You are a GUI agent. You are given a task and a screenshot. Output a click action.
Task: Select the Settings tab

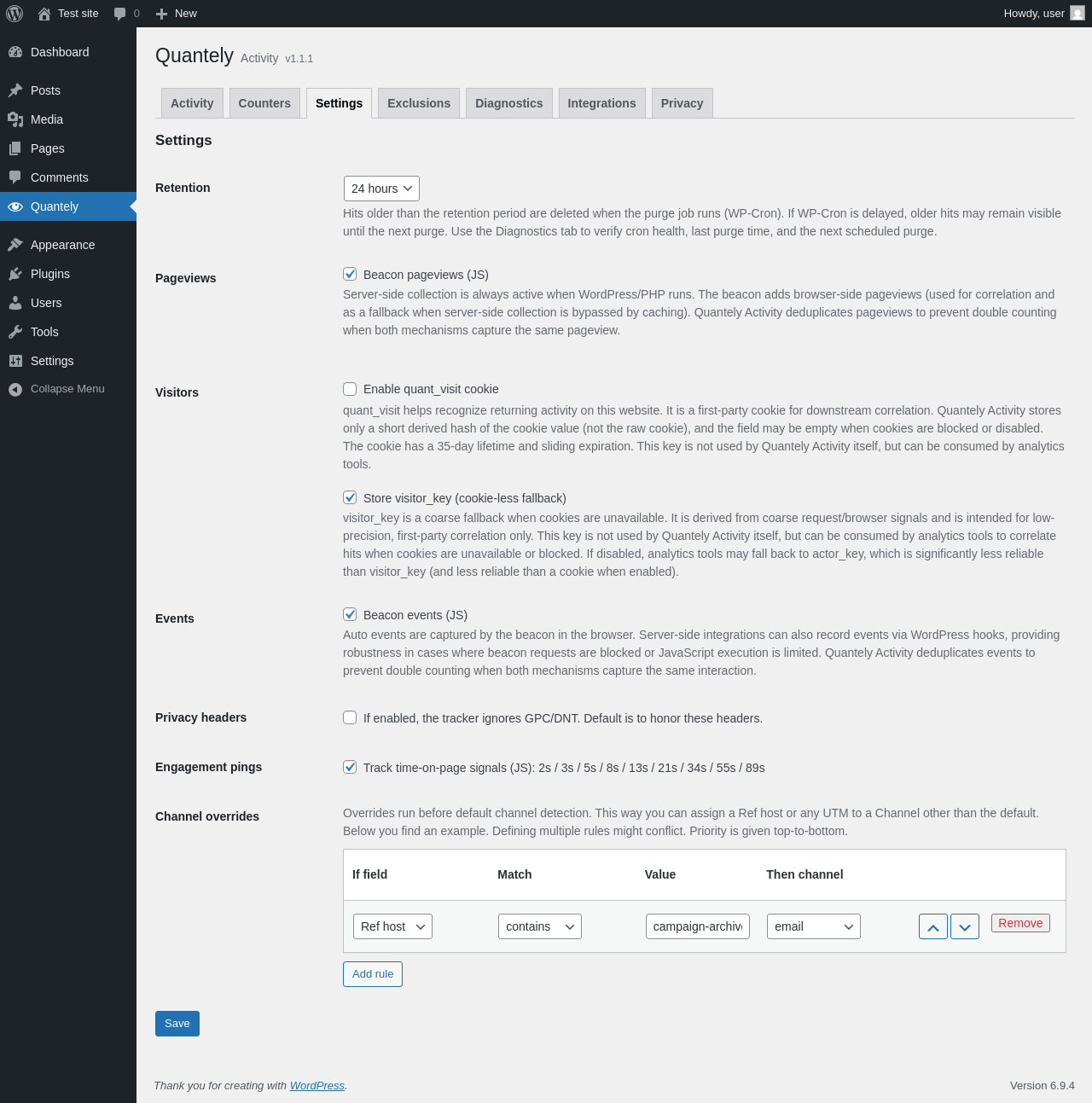339,103
